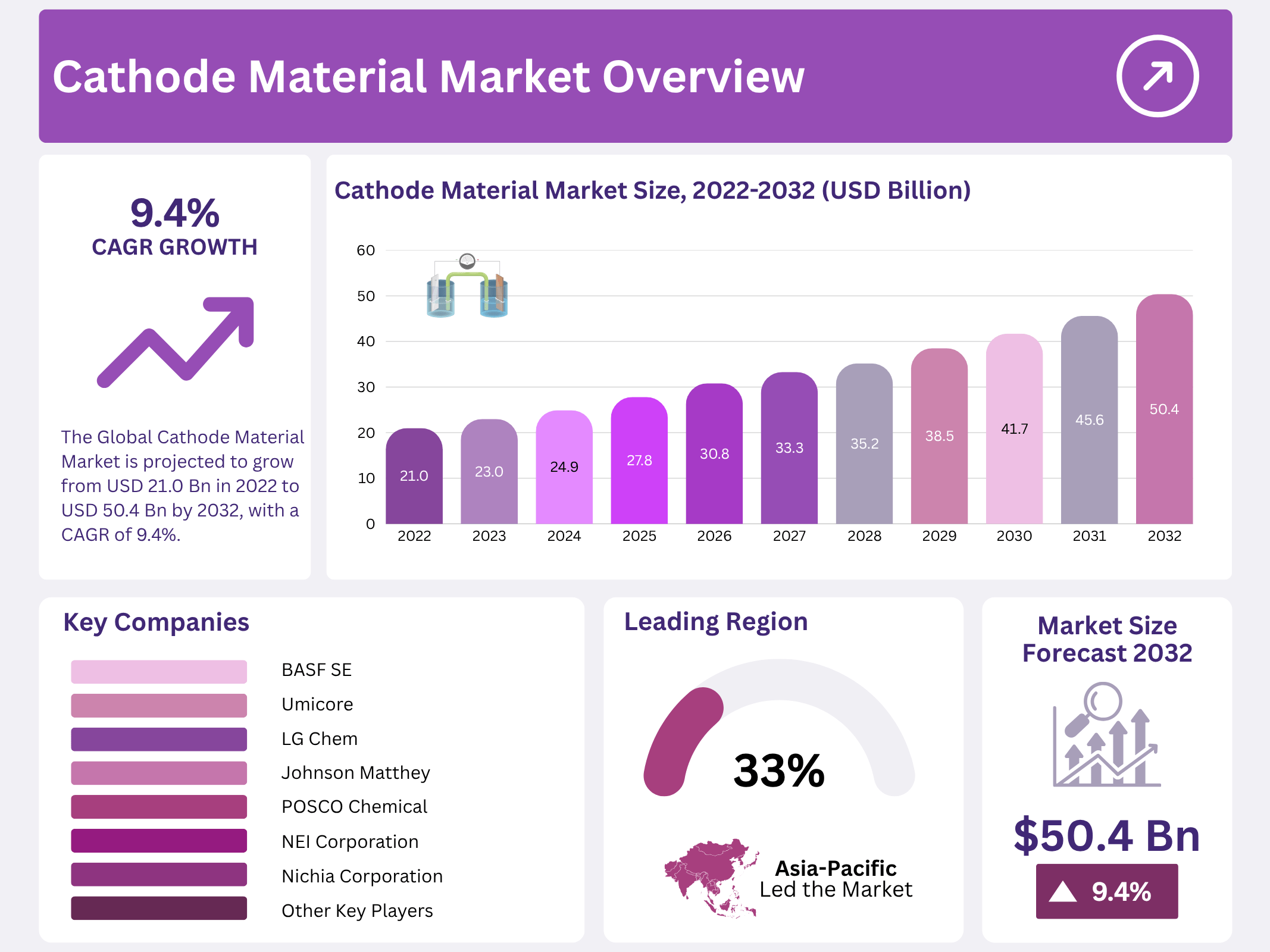Click the NEI Corporation color swatch
This screenshot has width=1270, height=952.
159,841
